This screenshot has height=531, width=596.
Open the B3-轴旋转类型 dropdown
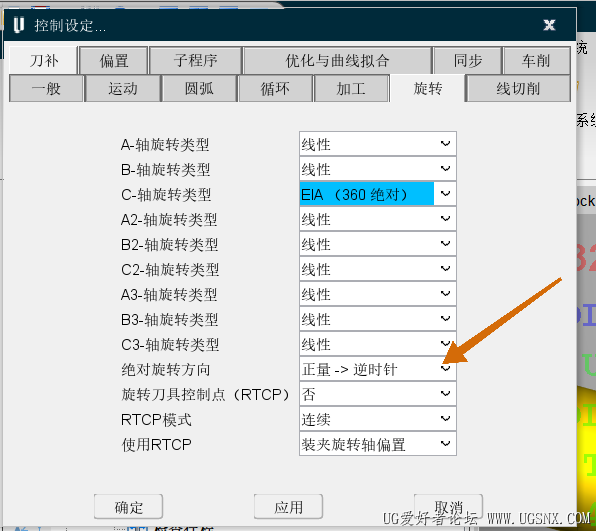[x=377, y=319]
